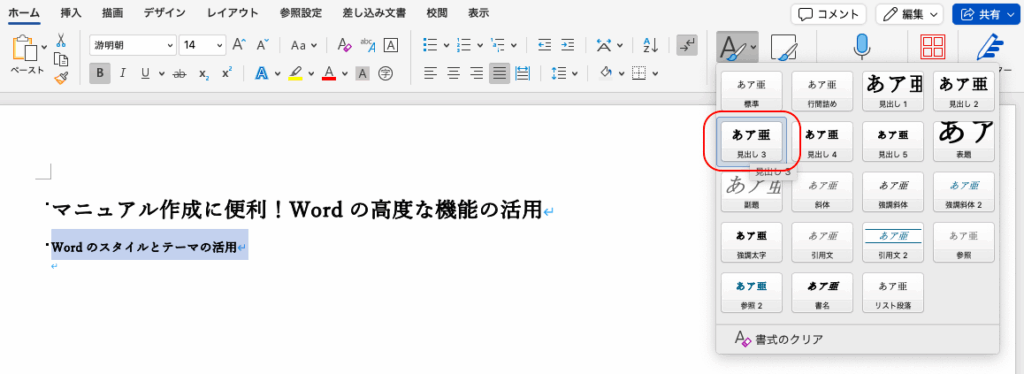This screenshot has width=1024, height=374.
Task: Open the 参照設定 tab
Action: tap(300, 13)
